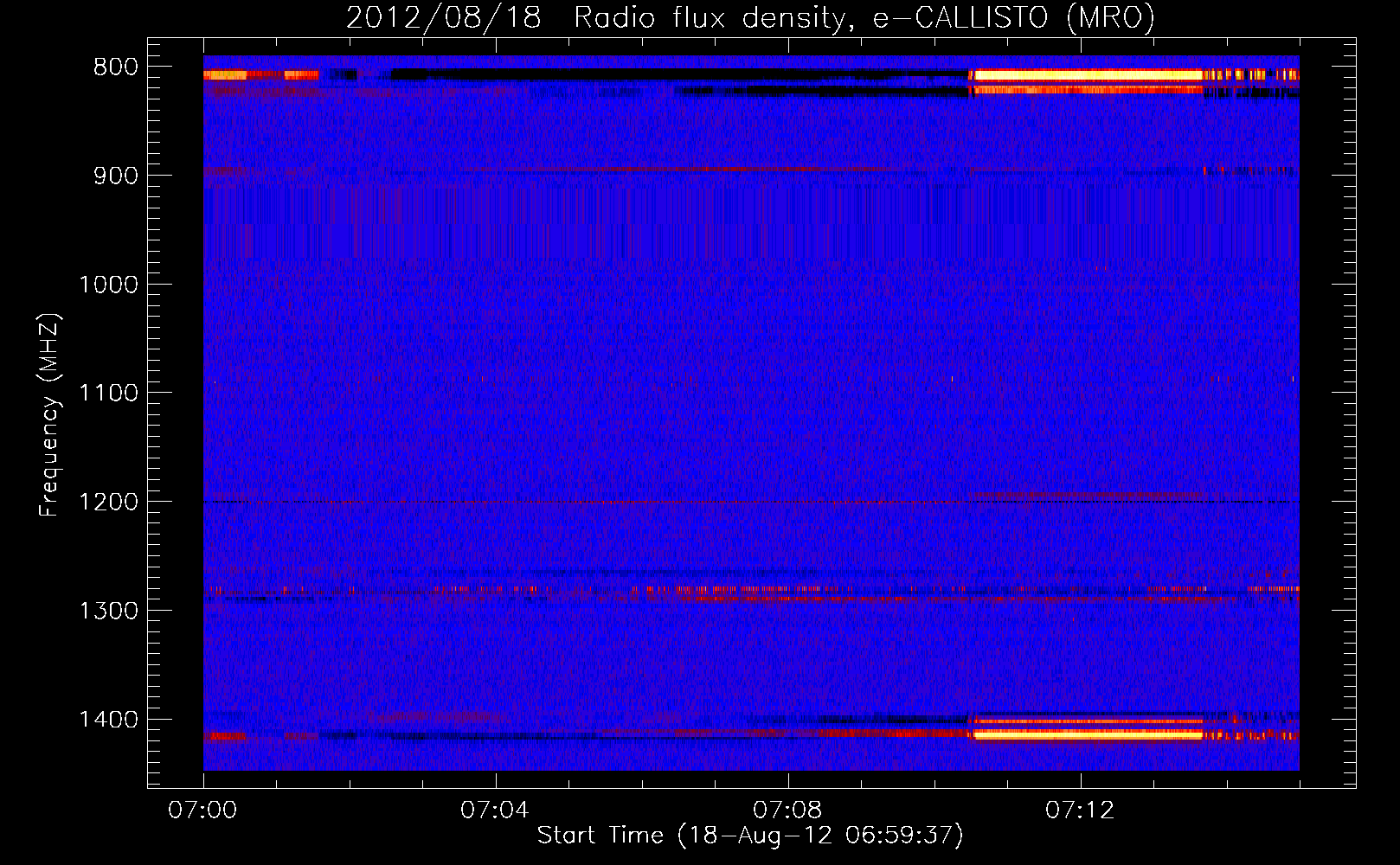Select the '900' frequency axis label
The width and height of the screenshot is (1400, 865).
[x=115, y=176]
